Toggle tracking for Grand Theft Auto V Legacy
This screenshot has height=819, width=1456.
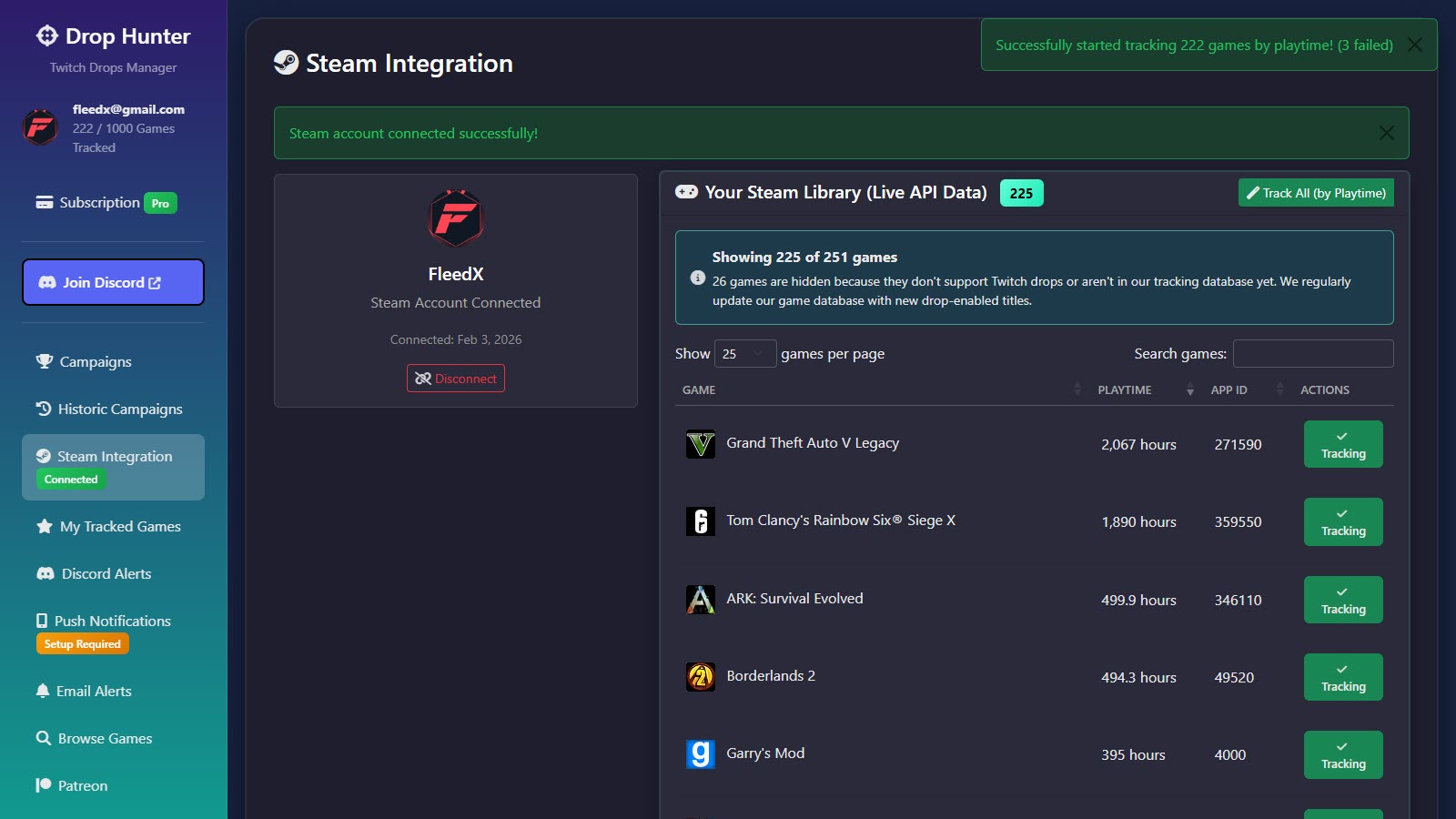coord(1343,444)
